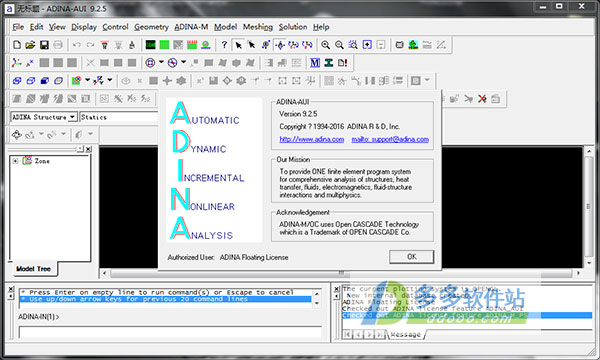The width and height of the screenshot is (600, 360).
Task: Open the Control menu
Action: (115, 27)
